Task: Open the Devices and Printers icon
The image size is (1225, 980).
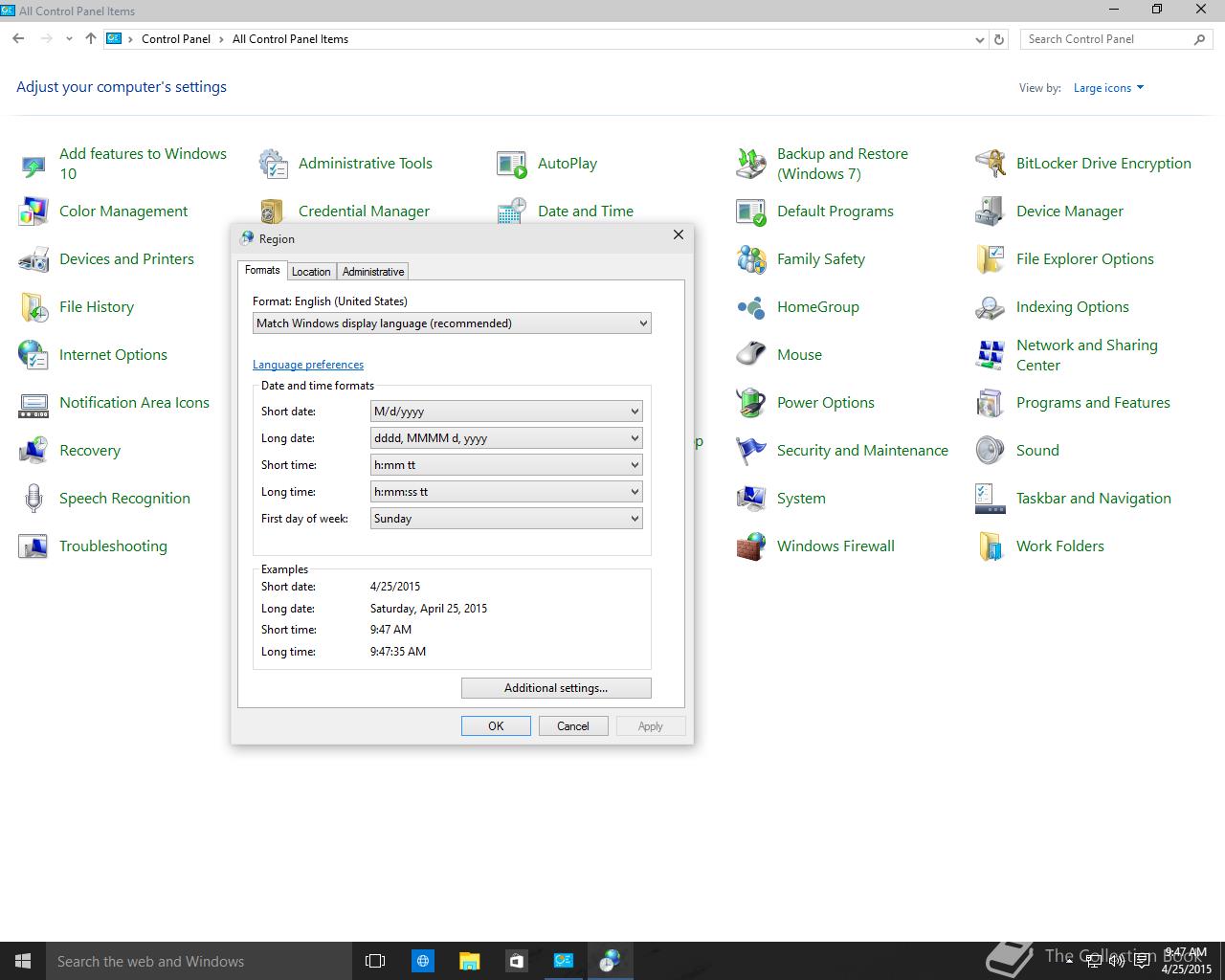Action: point(33,259)
